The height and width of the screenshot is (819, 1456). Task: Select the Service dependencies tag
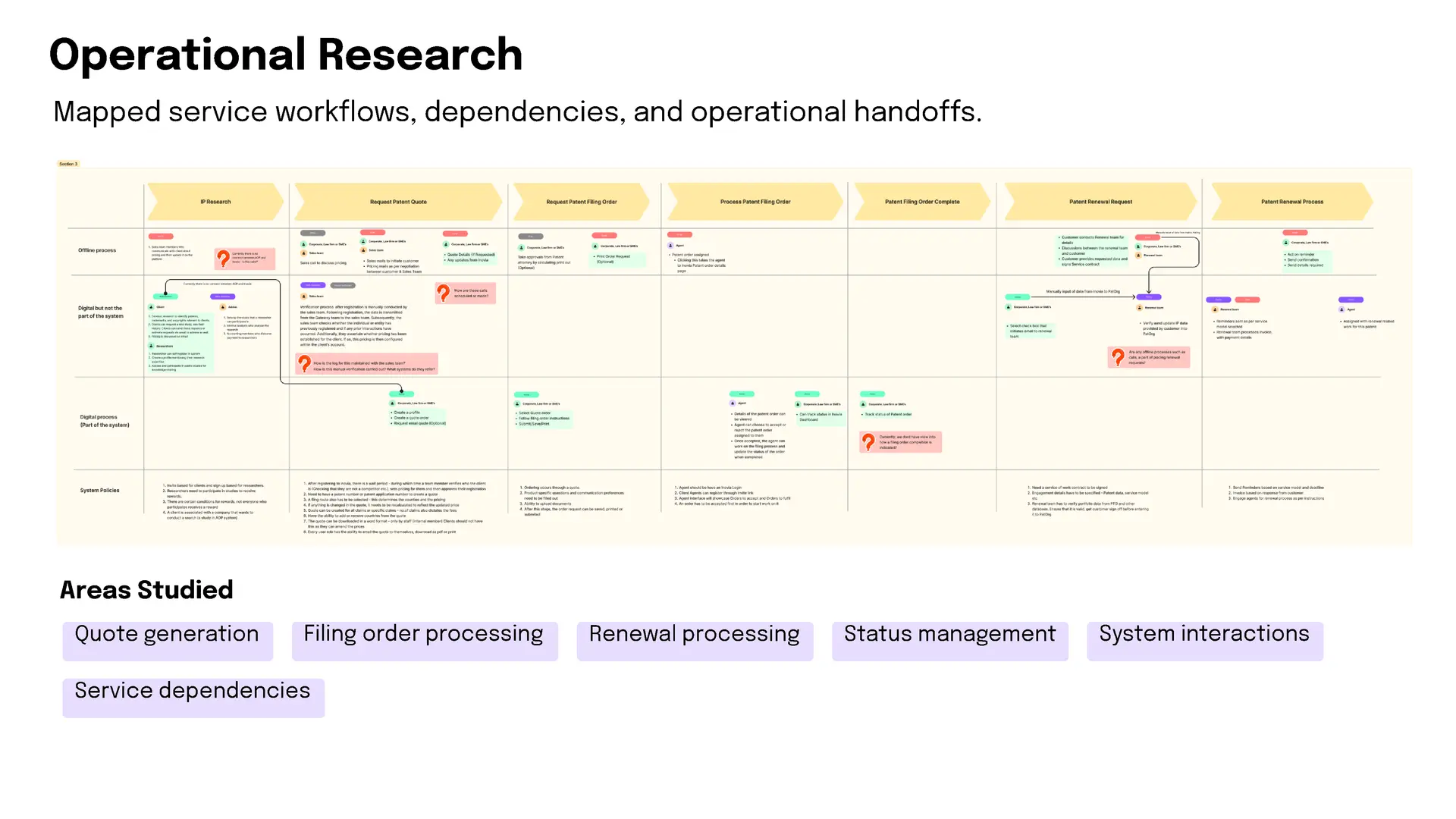193,698
